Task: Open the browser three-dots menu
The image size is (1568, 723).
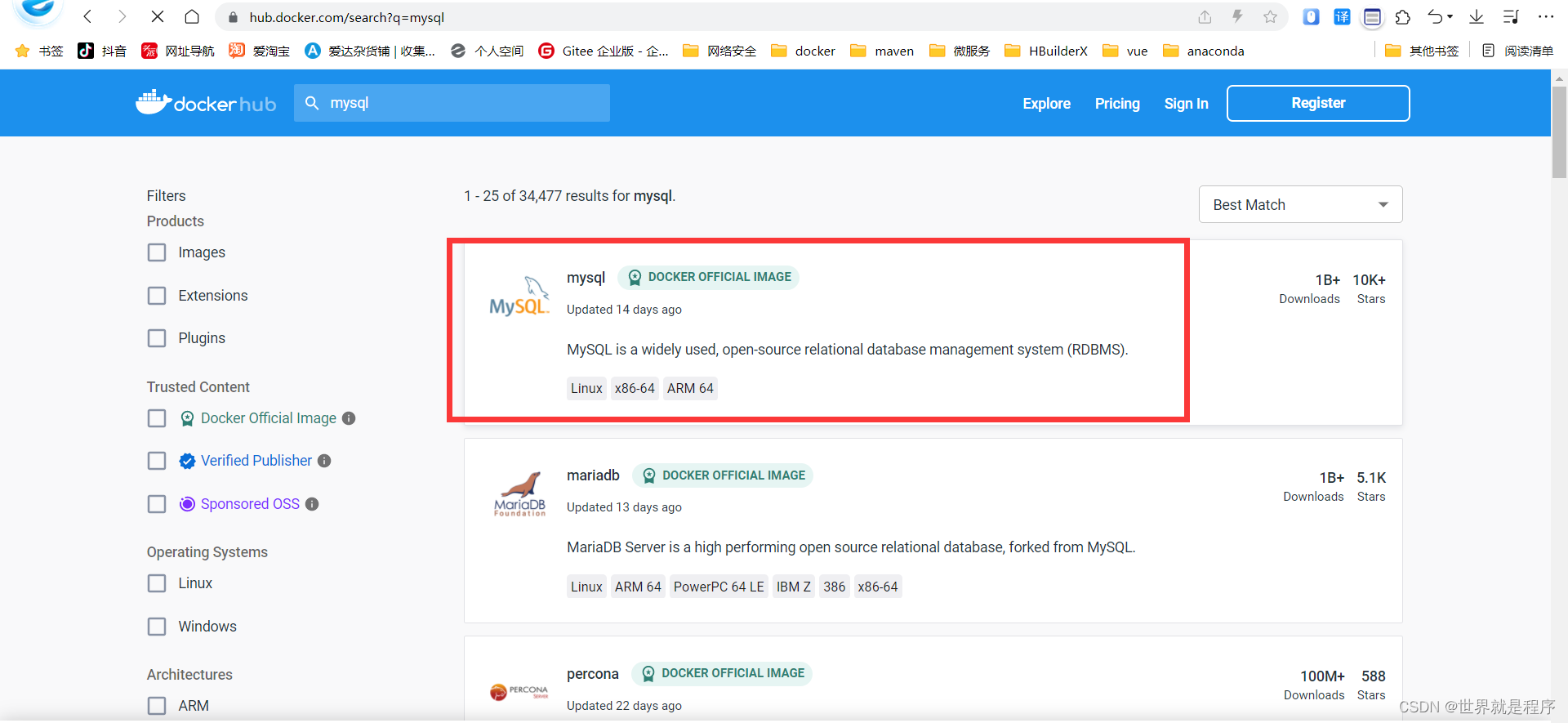Action: (x=1546, y=16)
